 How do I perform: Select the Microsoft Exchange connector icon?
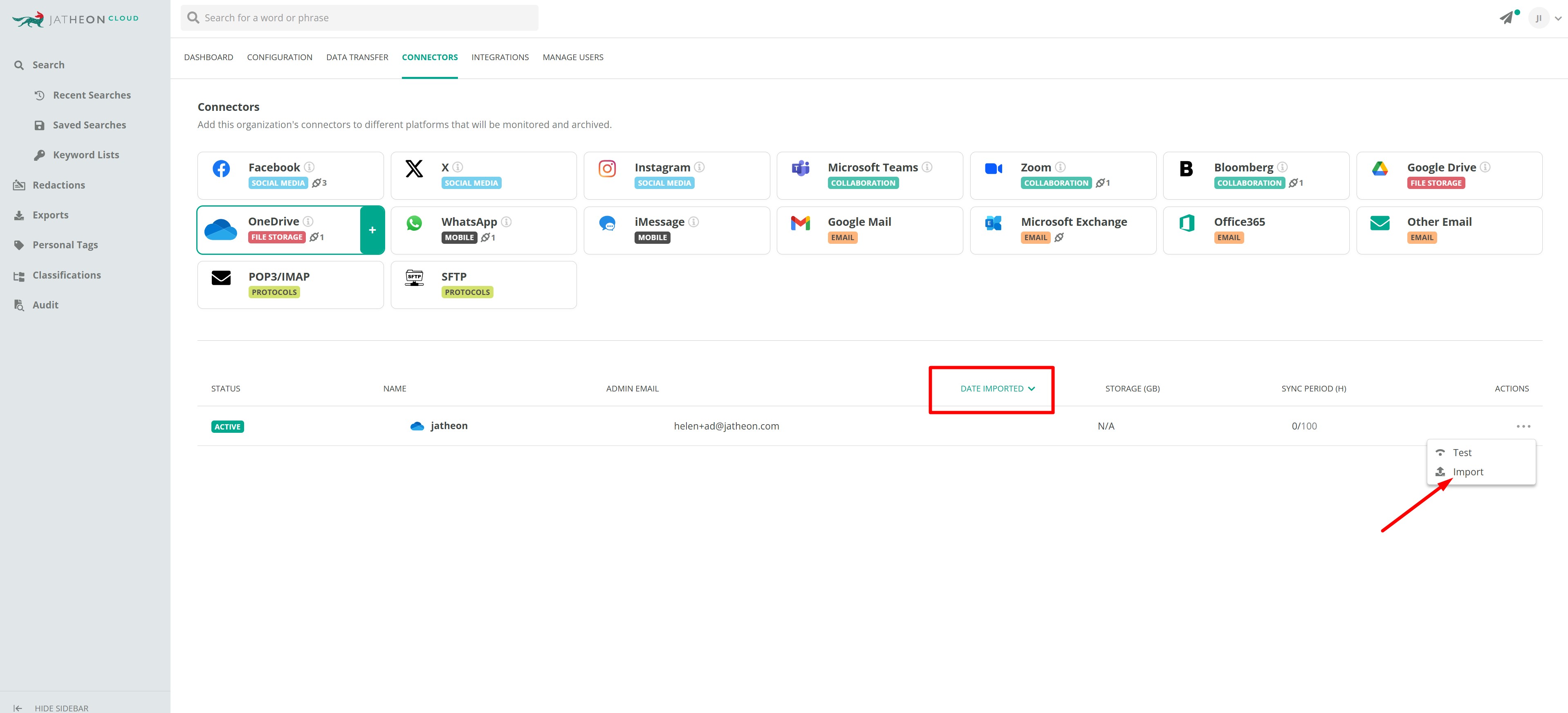click(994, 223)
